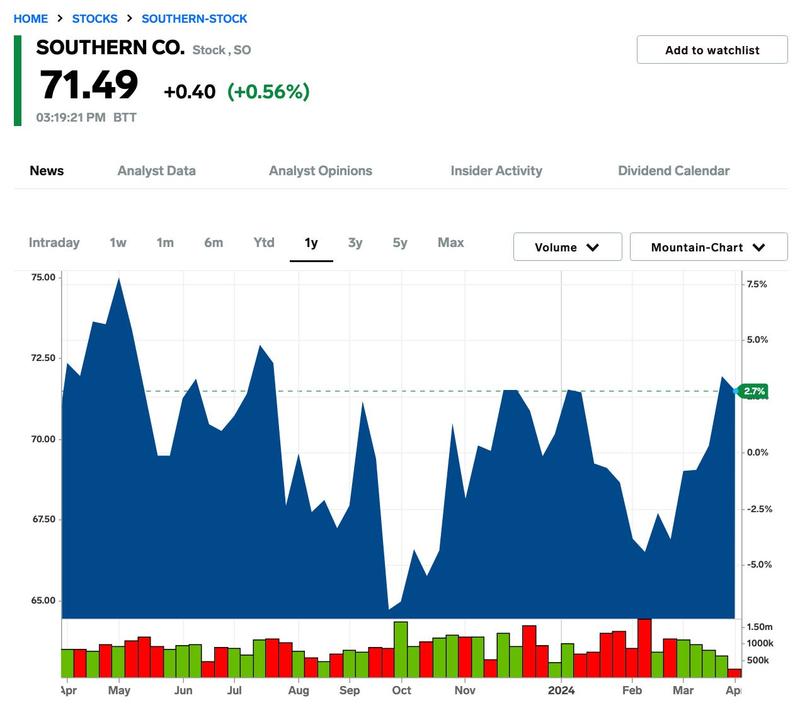Click the -5.0% percent axis label
The image size is (800, 717).
760,564
